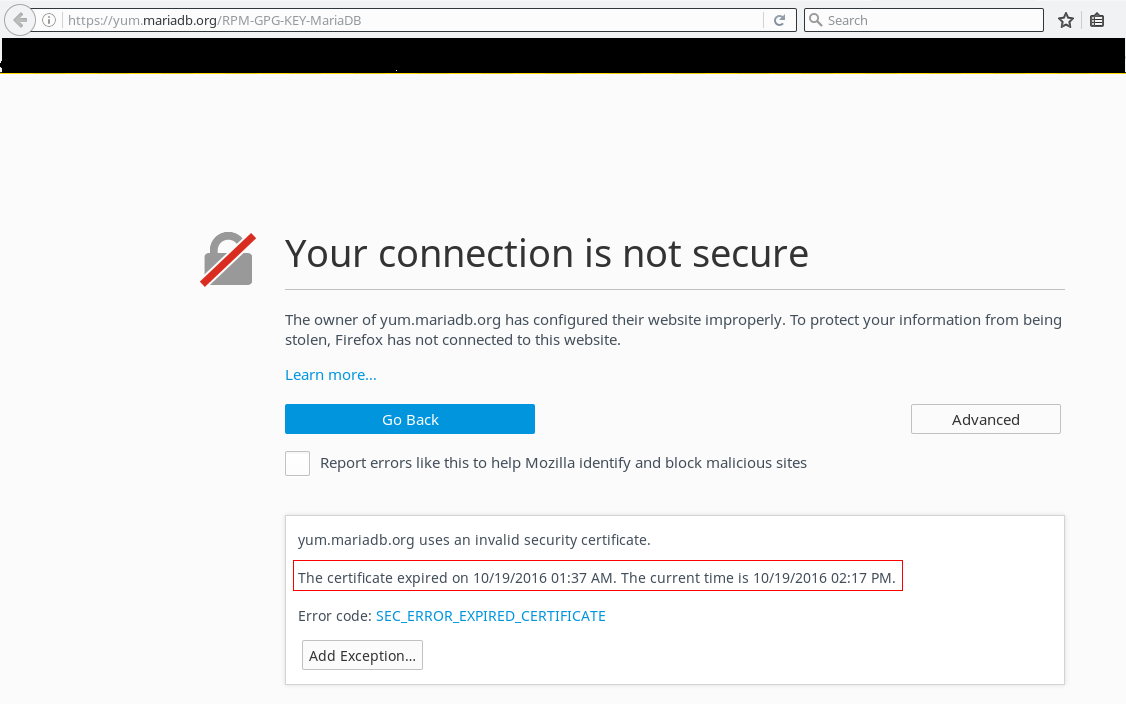This screenshot has width=1126, height=704.
Task: Click the invalid security certificate message line
Action: click(x=474, y=540)
